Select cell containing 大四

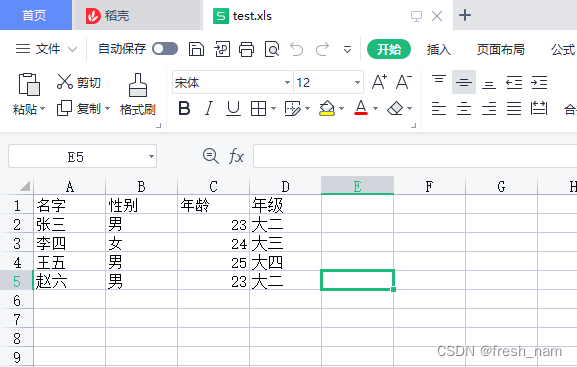point(286,262)
